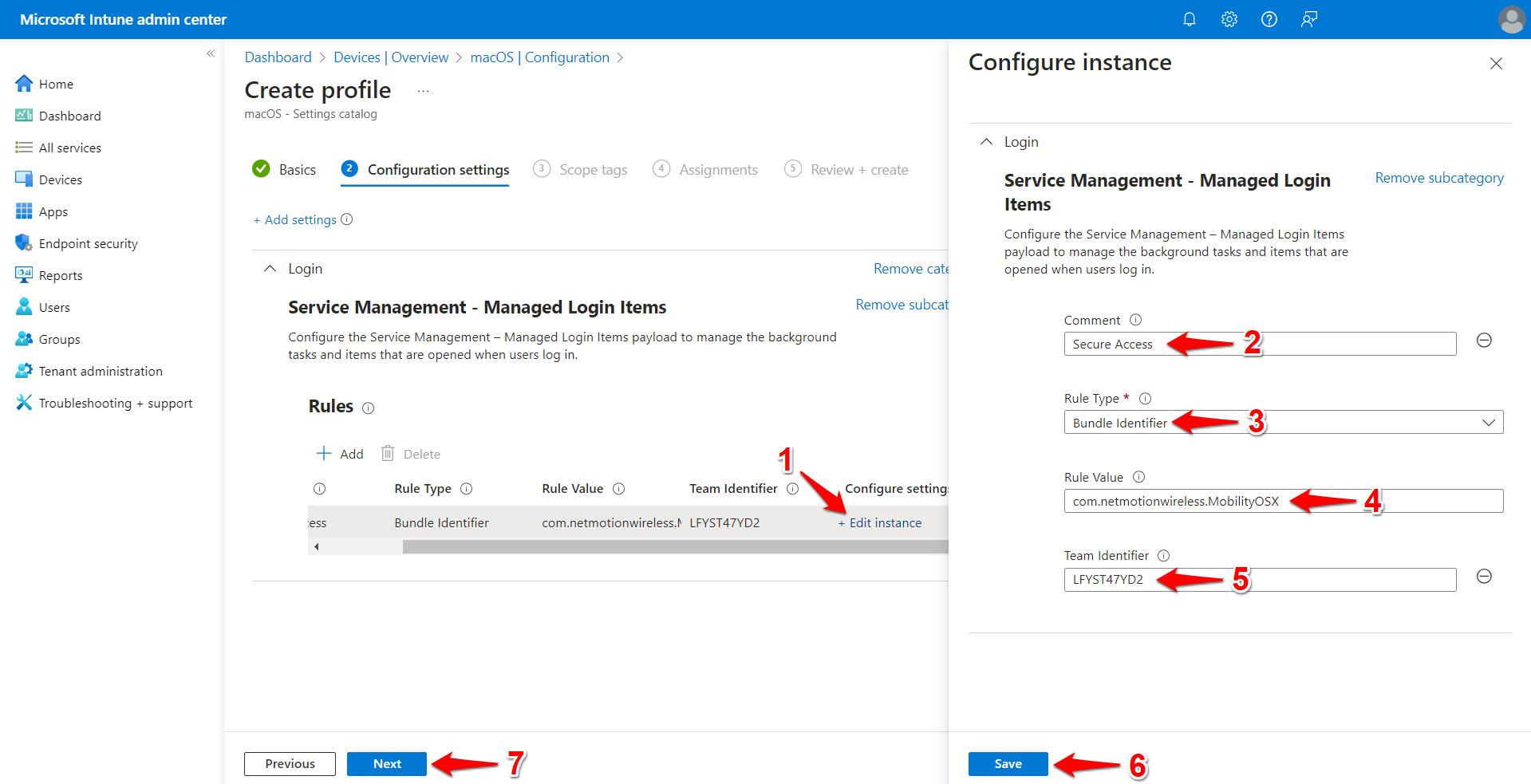1531x784 pixels.
Task: Close the Configure instance panel
Action: pos(1496,64)
